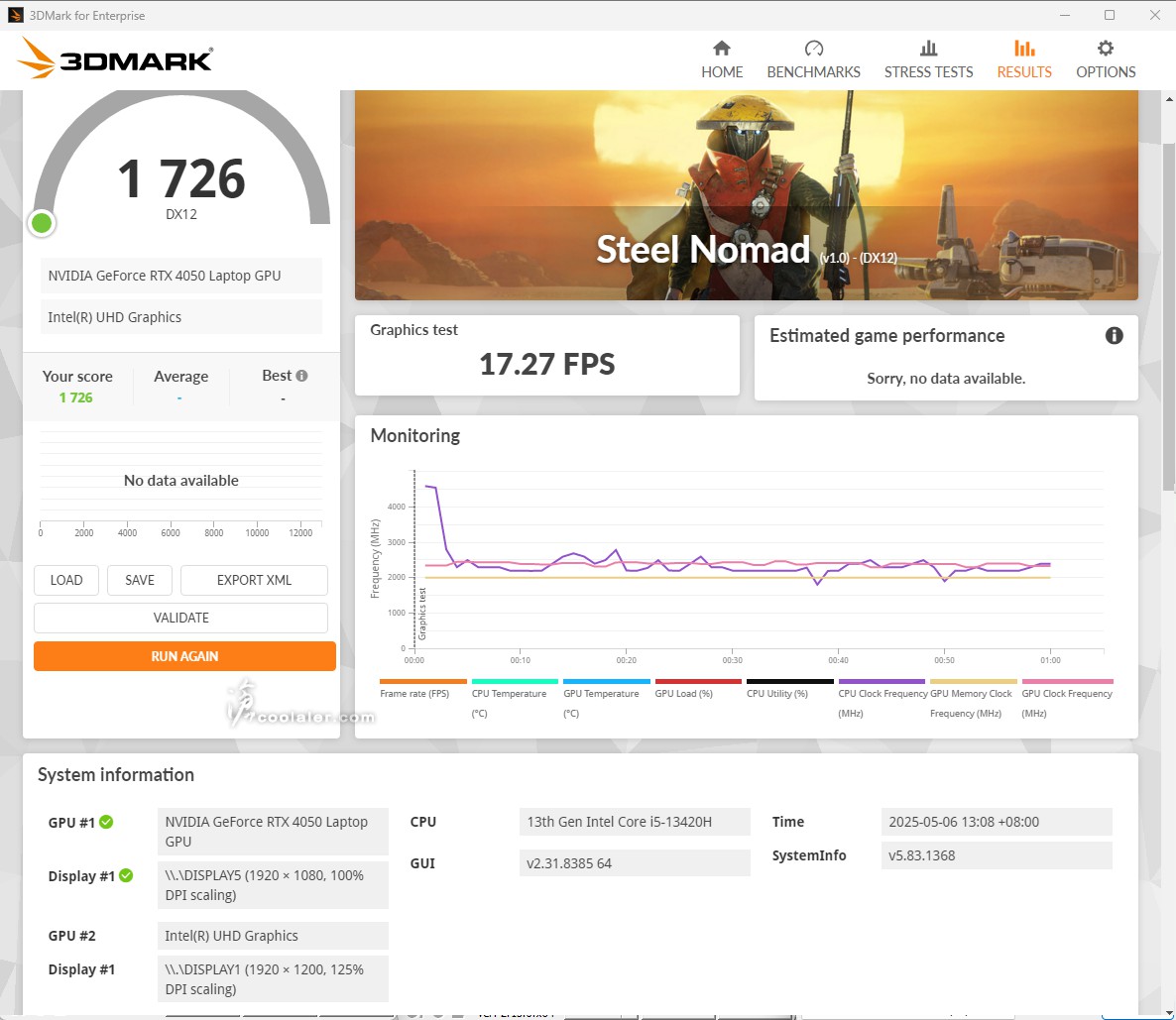Toggle the GPU Temperature legend series
Viewport: 1176px width, 1020px height.
606,699
